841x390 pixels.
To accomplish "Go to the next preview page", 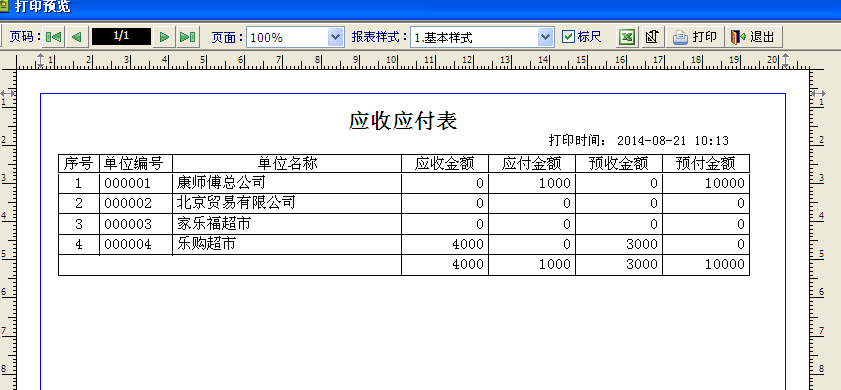I will click(x=165, y=37).
